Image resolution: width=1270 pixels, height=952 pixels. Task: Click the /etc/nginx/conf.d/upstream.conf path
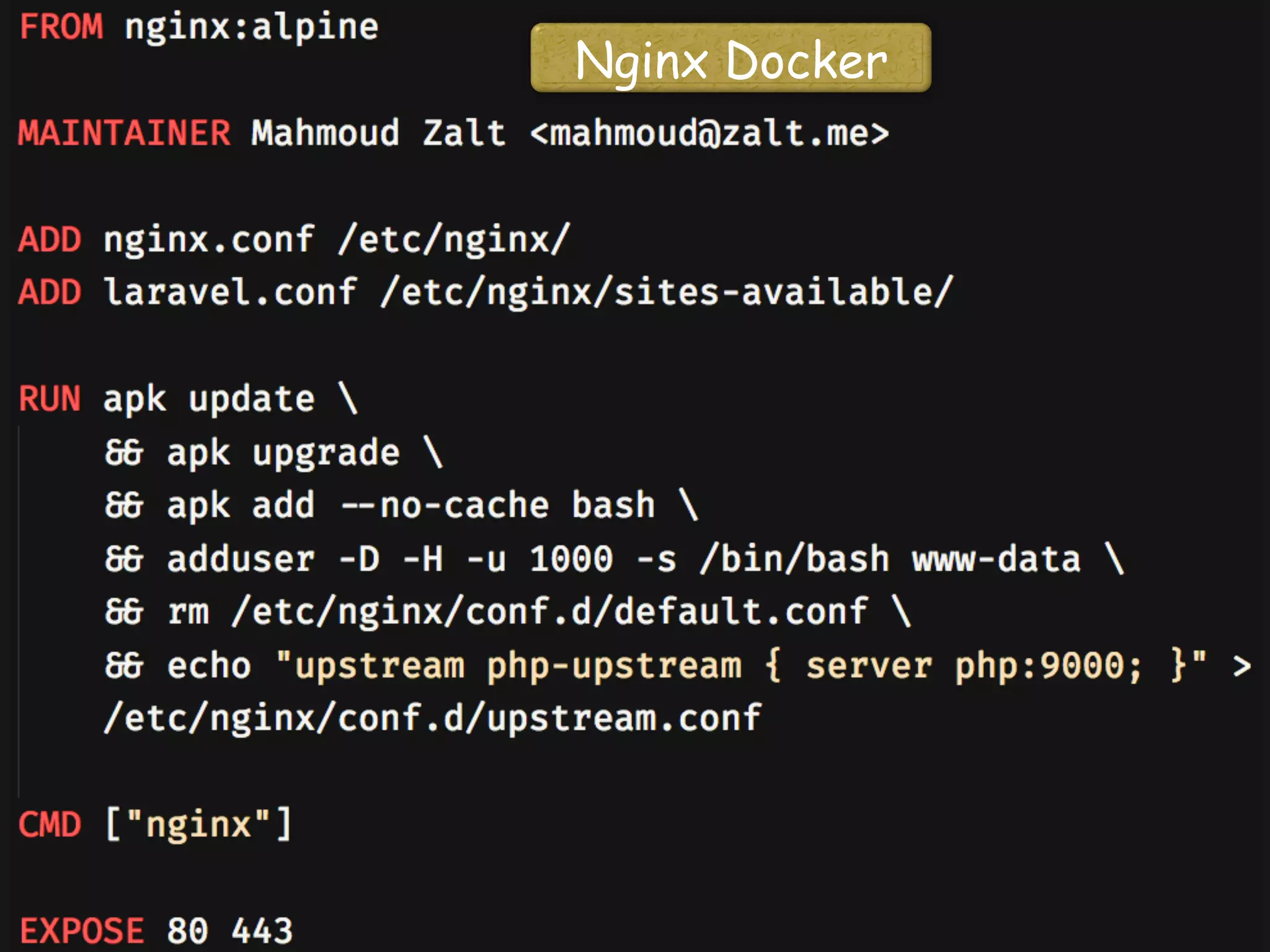[433, 719]
